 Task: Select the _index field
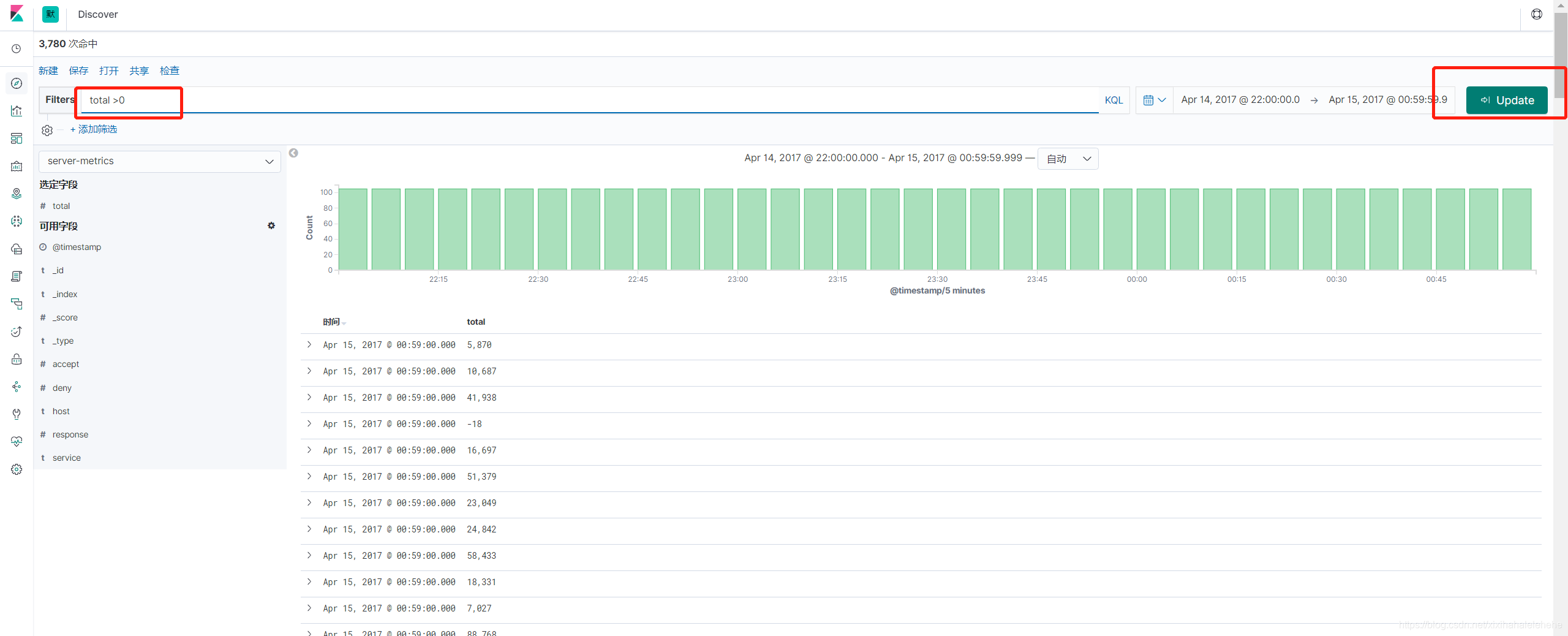[65, 294]
